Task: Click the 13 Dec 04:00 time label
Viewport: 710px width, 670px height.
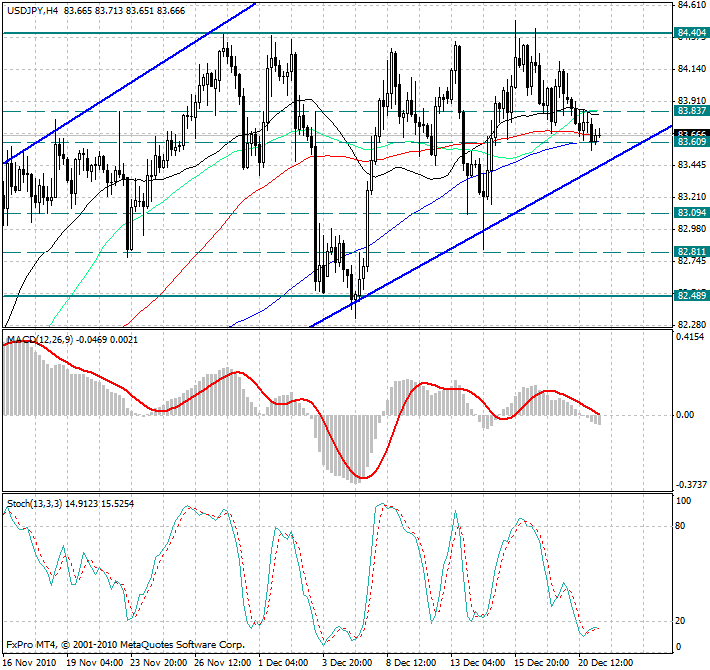Action: click(x=478, y=663)
